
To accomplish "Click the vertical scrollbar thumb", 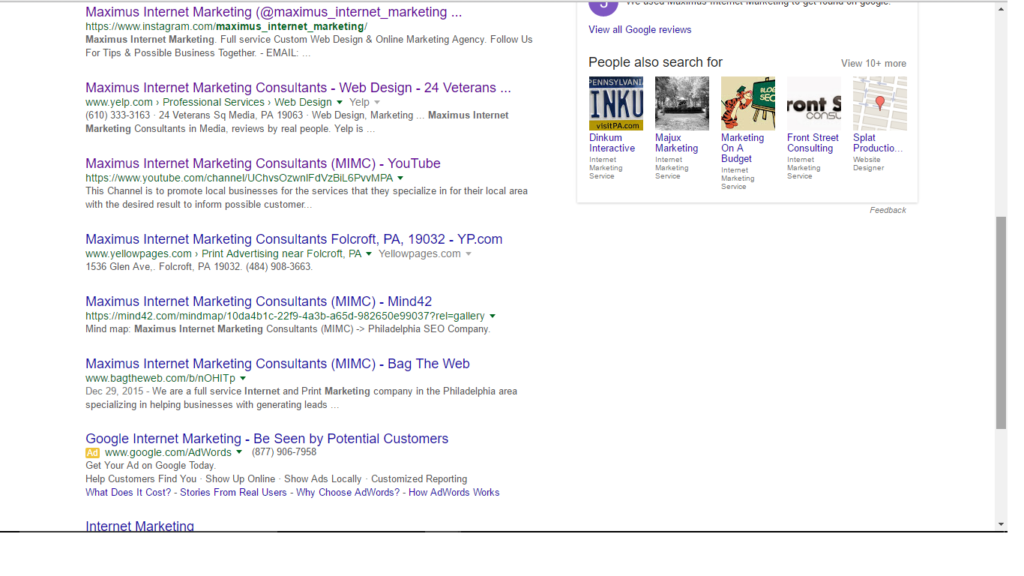I will pos(1001,323).
